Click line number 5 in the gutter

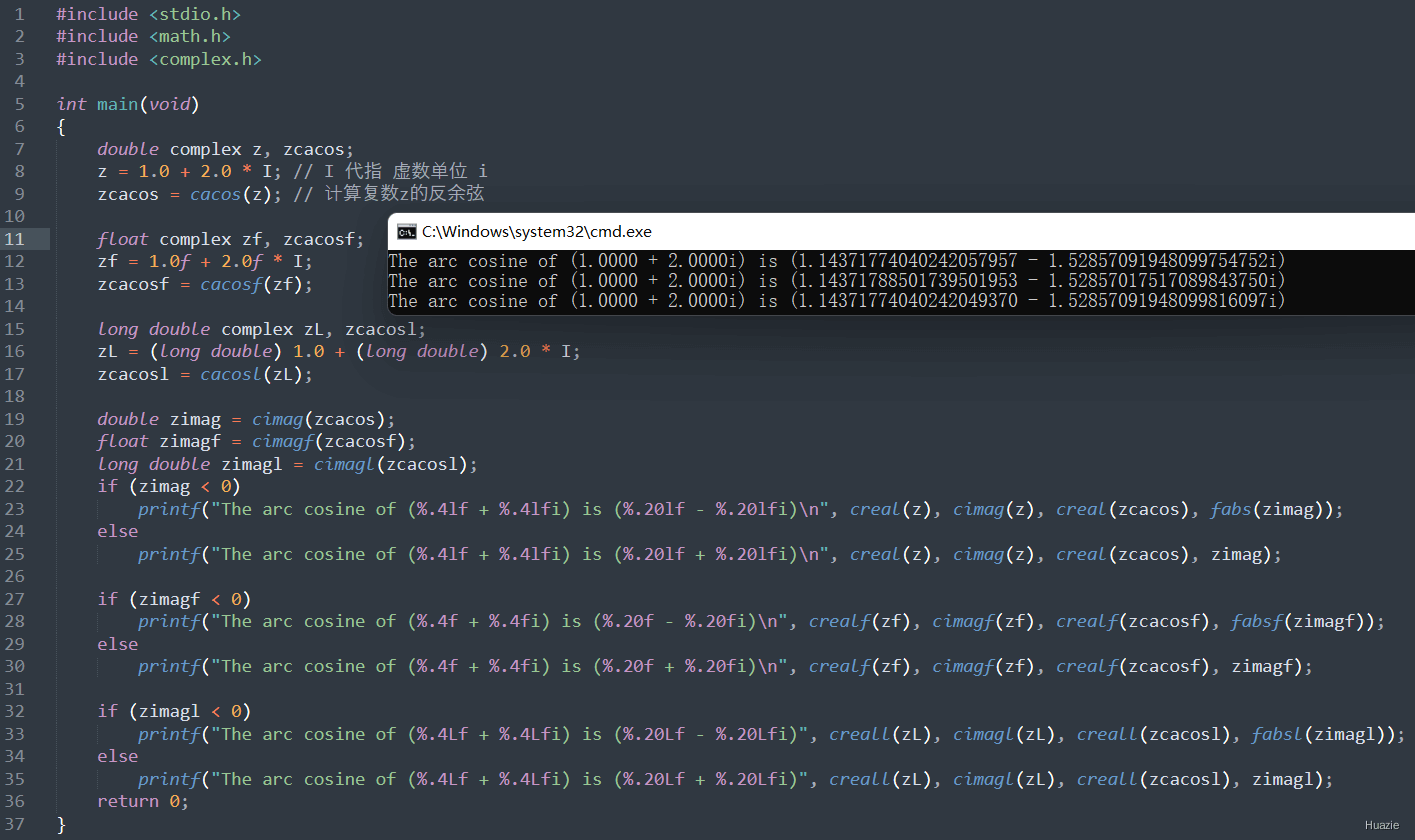tap(20, 104)
